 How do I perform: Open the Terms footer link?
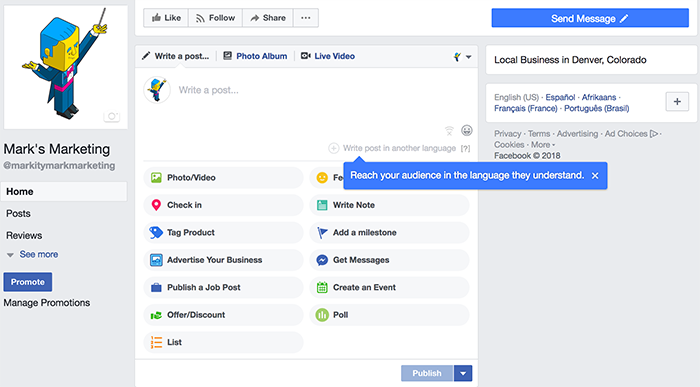[x=539, y=134]
